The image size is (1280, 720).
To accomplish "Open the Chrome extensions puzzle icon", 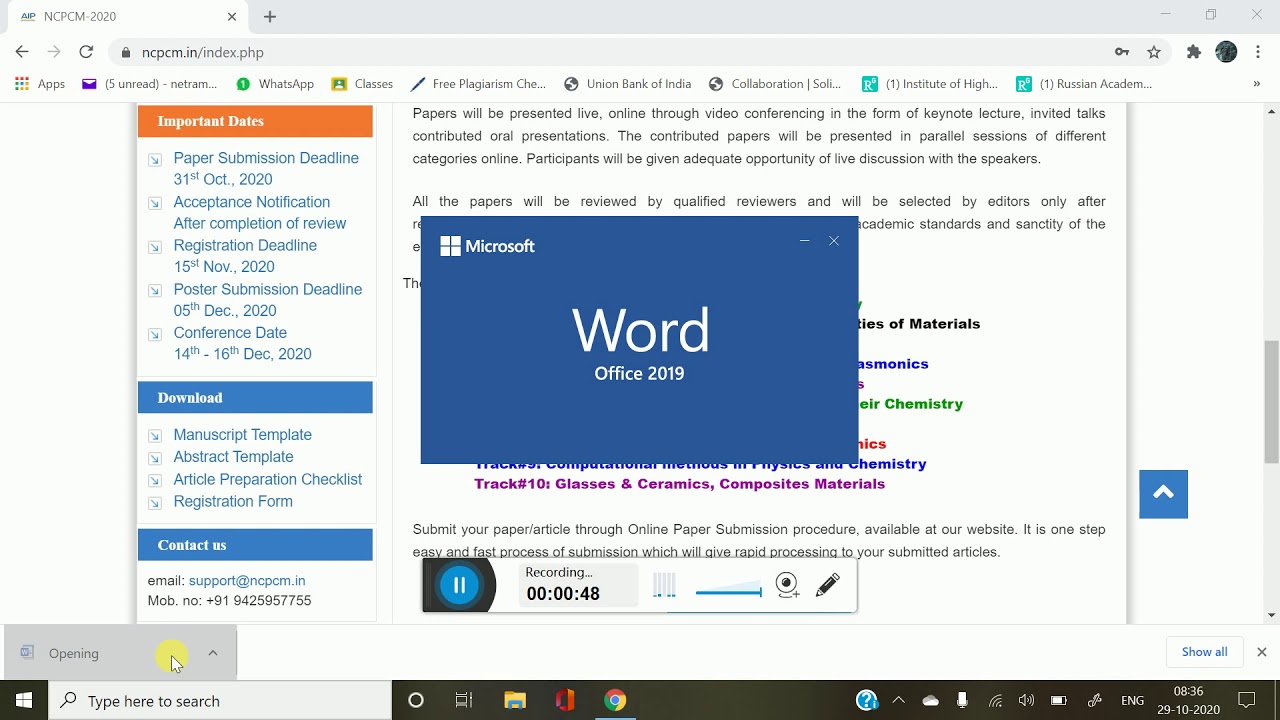I will [x=1193, y=52].
